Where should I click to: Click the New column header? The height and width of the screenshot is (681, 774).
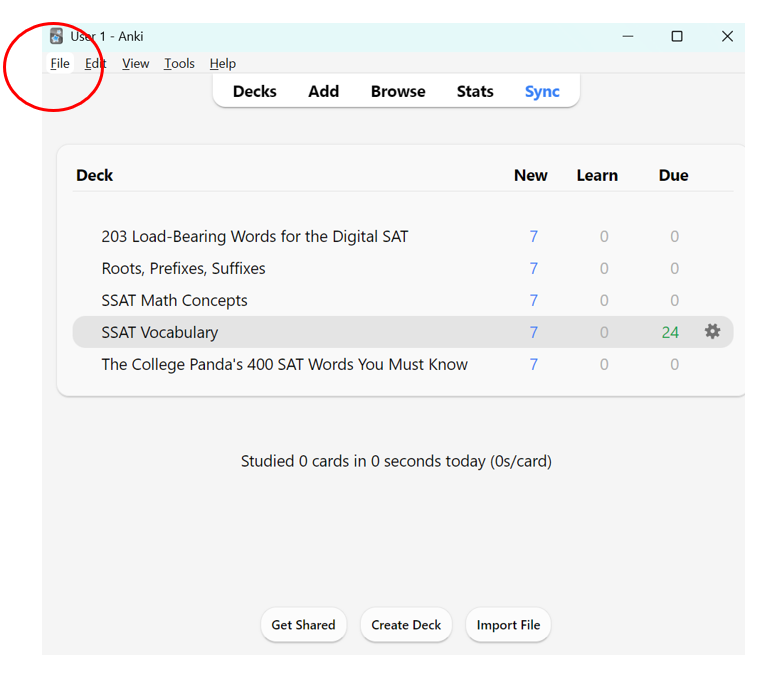click(531, 176)
